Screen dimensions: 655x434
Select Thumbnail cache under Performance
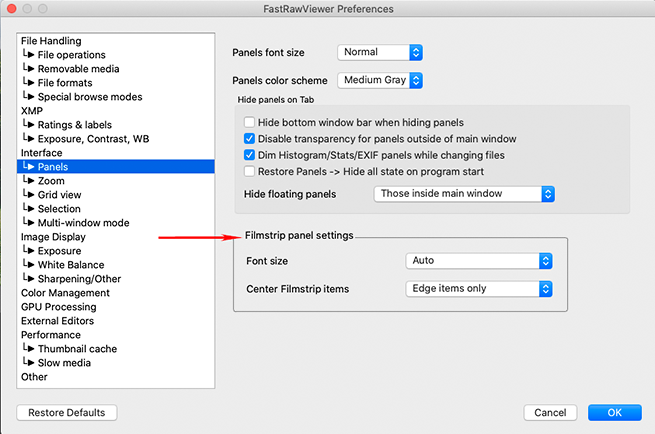tap(77, 349)
